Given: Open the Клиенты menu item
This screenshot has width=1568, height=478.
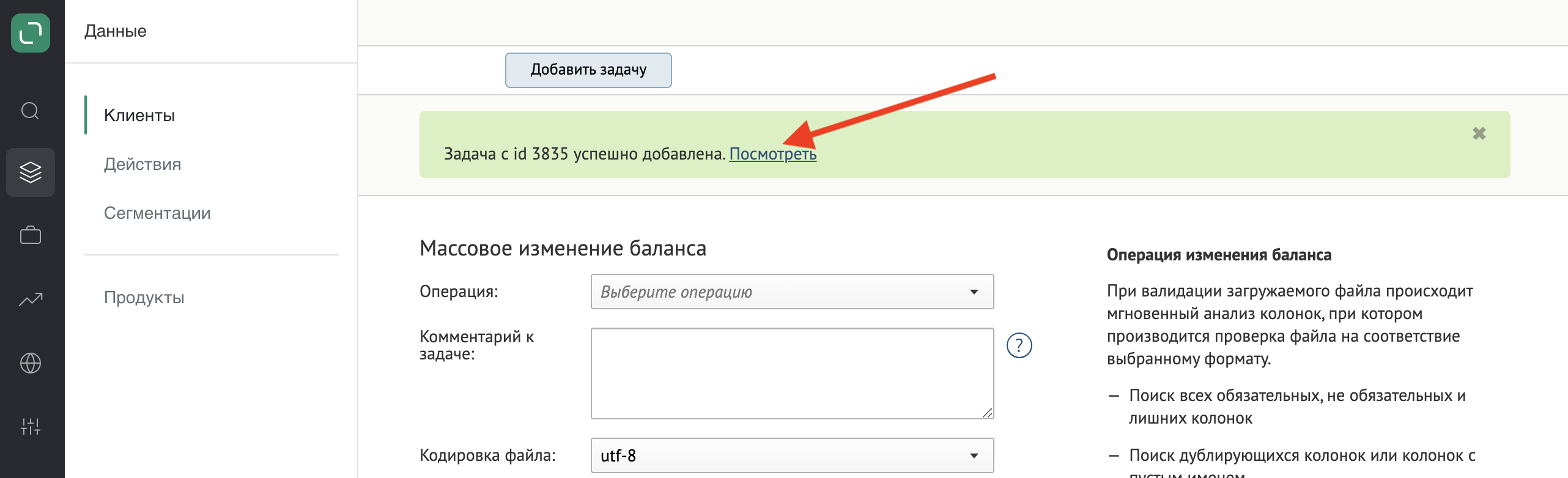Looking at the screenshot, I should [139, 115].
